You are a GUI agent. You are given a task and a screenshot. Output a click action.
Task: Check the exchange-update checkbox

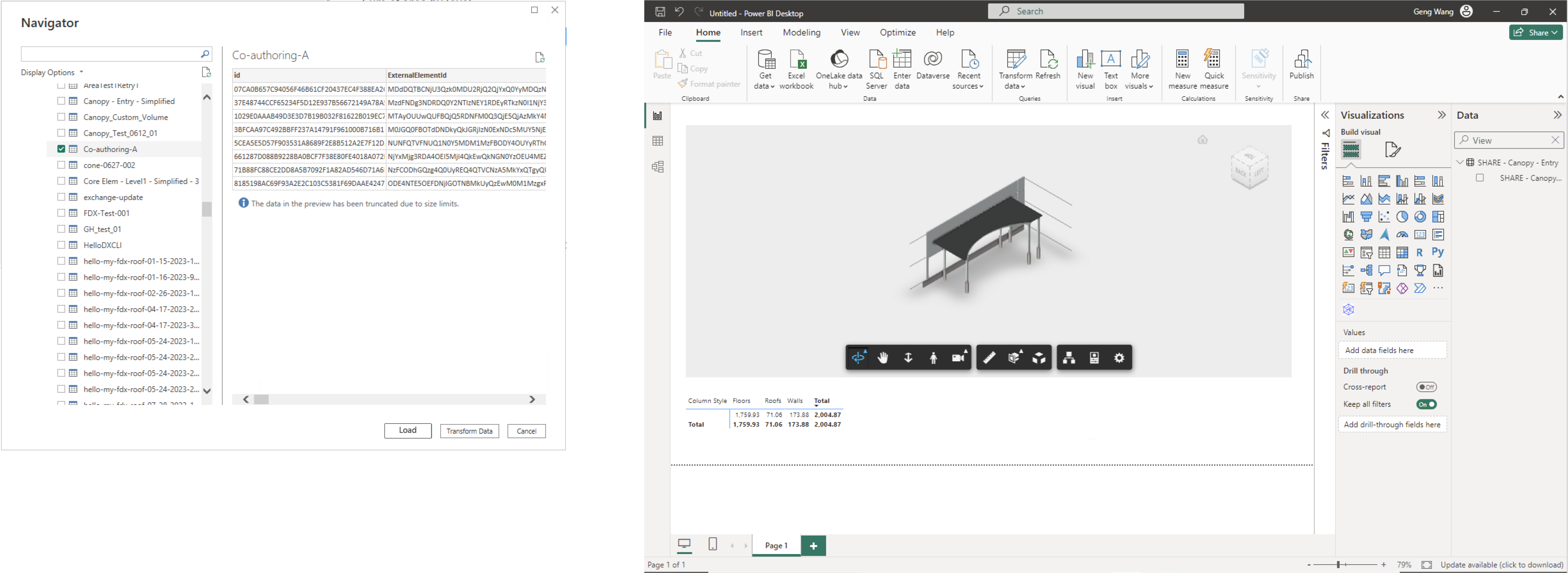(61, 197)
